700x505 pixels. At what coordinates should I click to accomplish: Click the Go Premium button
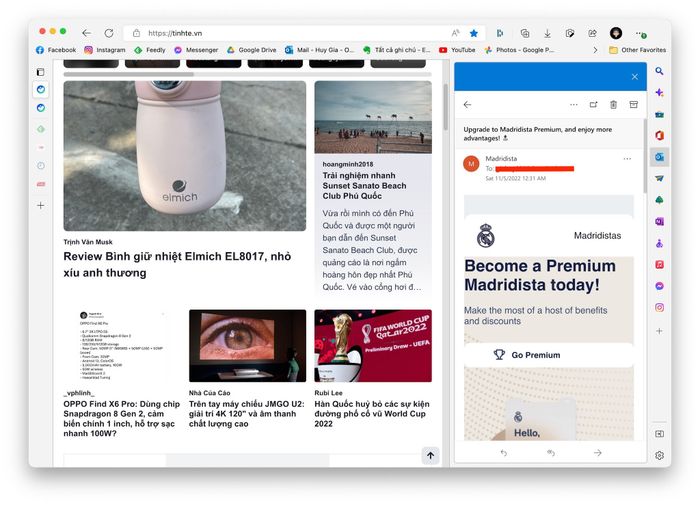(x=549, y=355)
